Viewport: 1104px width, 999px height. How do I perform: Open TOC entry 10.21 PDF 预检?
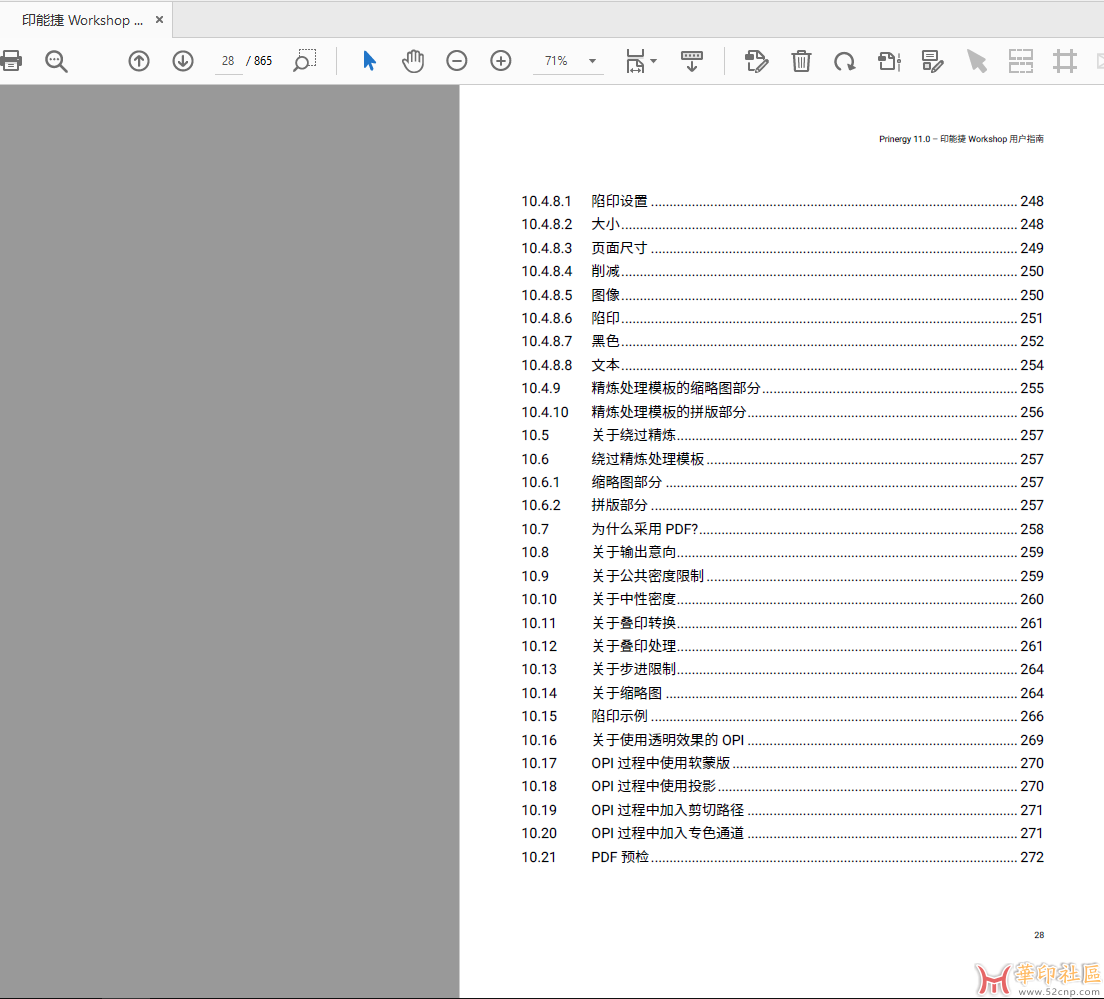(782, 857)
